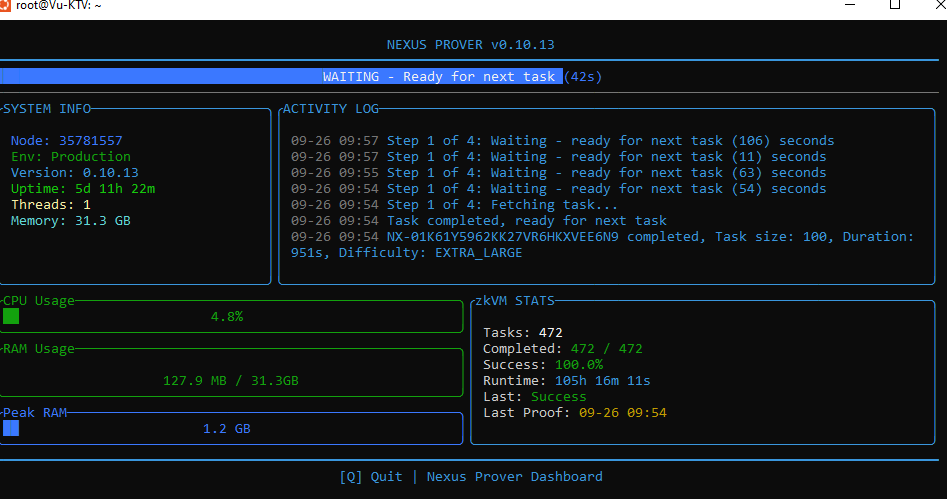
Task: Click log entry waiting (11) seconds
Action: 559,157
